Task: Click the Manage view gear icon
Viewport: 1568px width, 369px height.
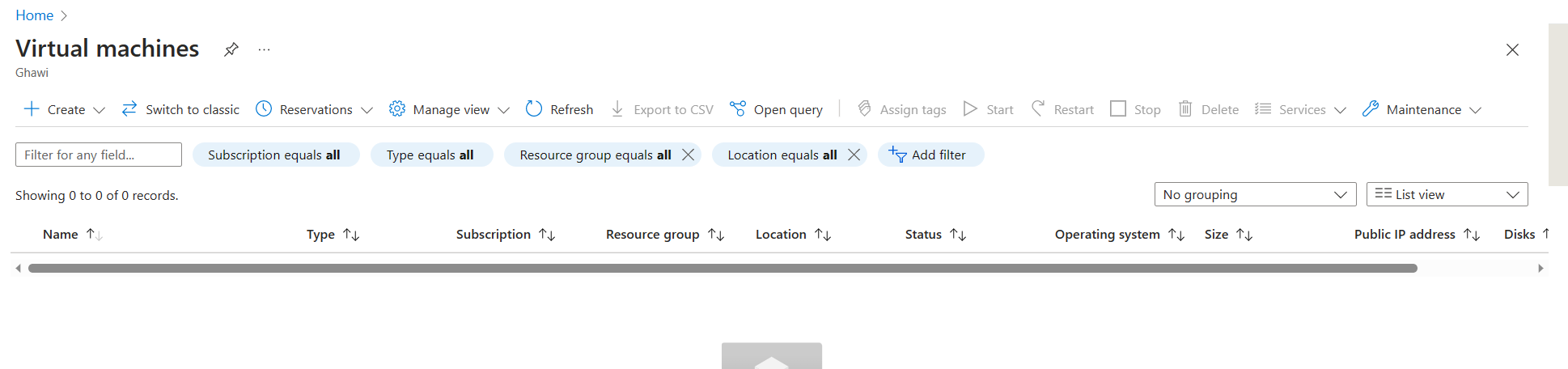Action: 396,108
